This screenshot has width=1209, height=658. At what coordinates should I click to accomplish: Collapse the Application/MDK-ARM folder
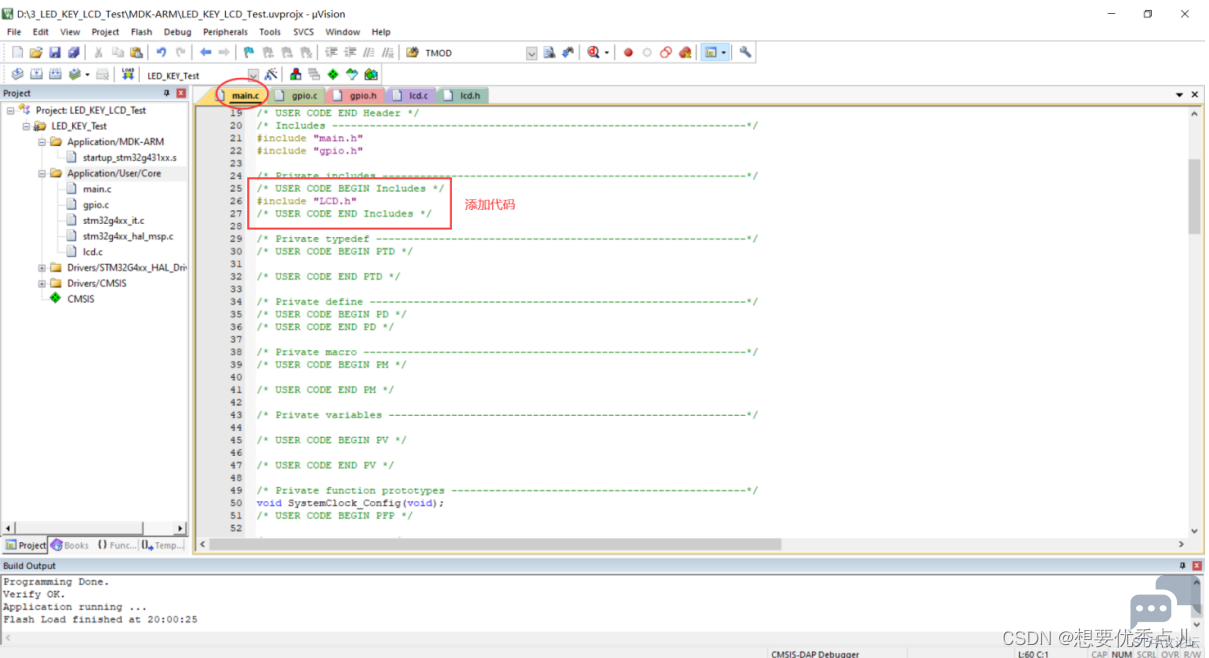[x=42, y=142]
